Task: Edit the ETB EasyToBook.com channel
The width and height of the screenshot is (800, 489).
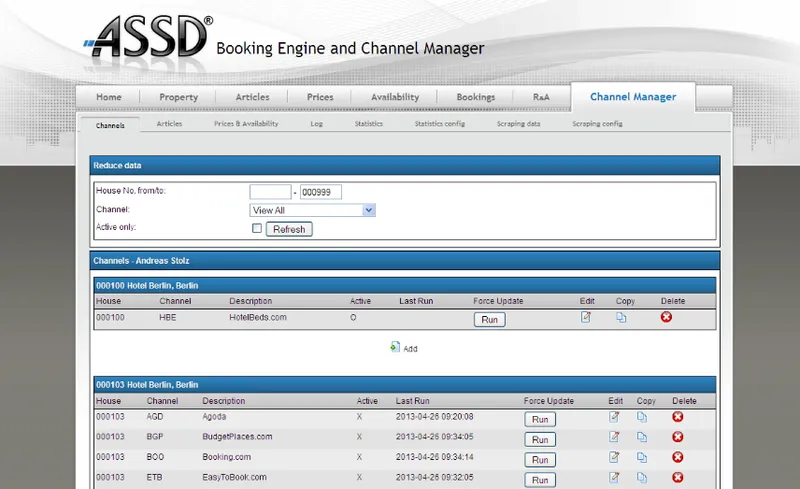Action: [x=614, y=477]
